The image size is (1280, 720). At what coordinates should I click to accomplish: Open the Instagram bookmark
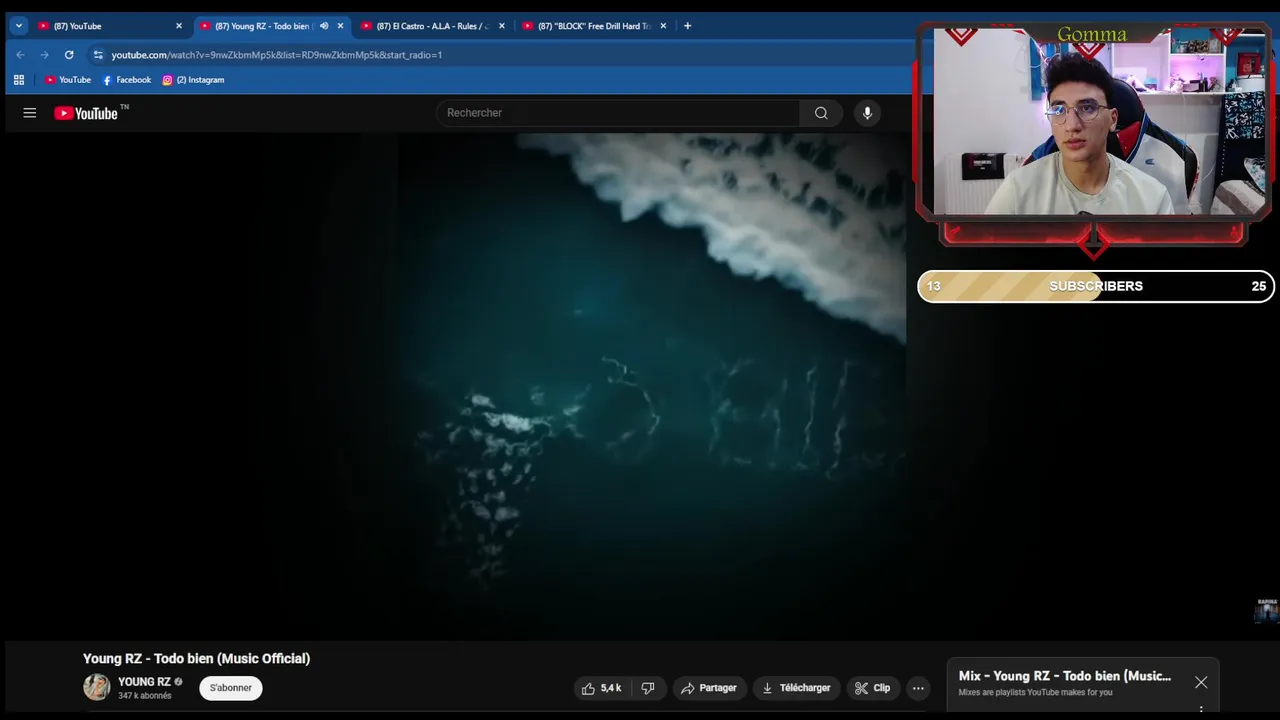pos(193,80)
